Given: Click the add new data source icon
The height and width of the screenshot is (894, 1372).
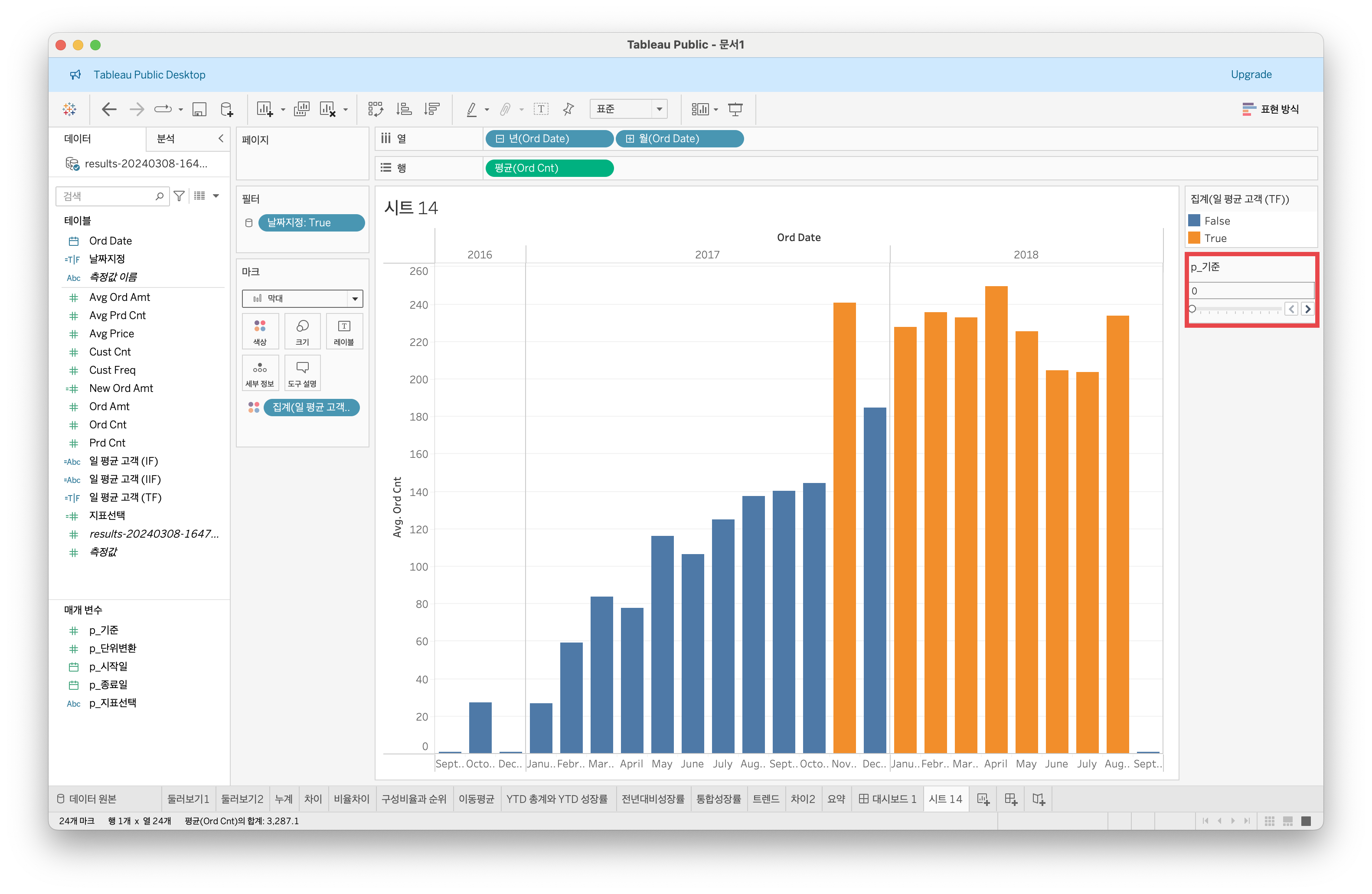Looking at the screenshot, I should pos(226,109).
